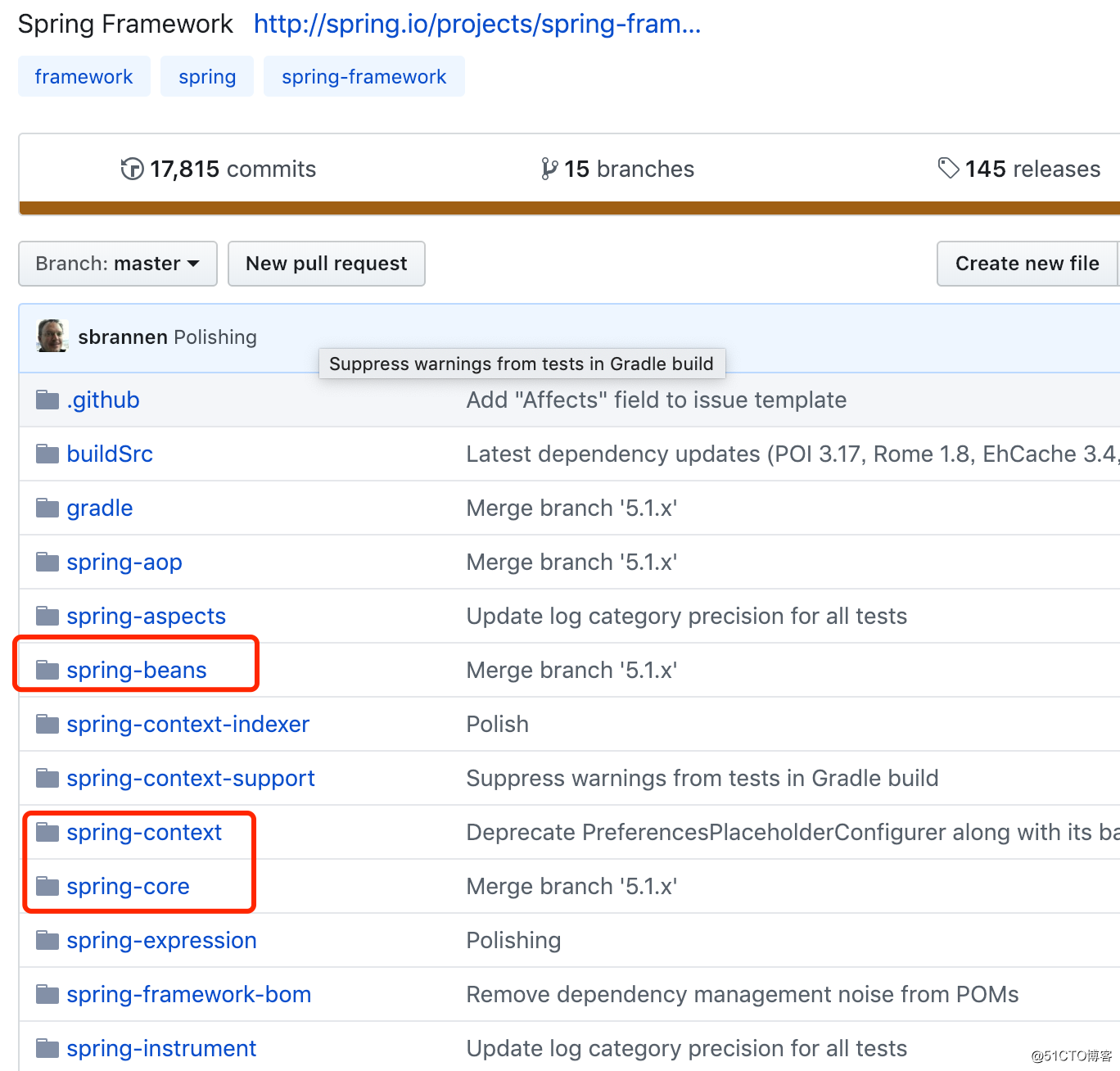Click the New pull request button
The width and height of the screenshot is (1120, 1071).
pyautogui.click(x=327, y=264)
